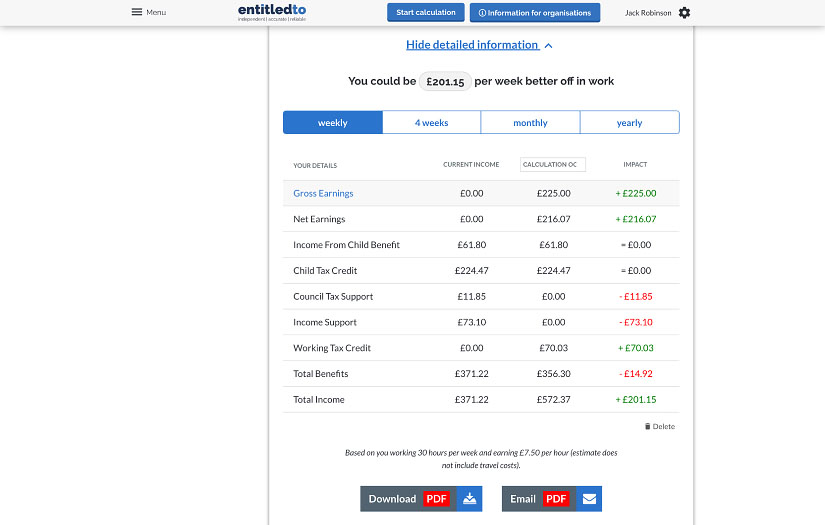Click the Email PDF button
825x525 pixels.
[551, 499]
